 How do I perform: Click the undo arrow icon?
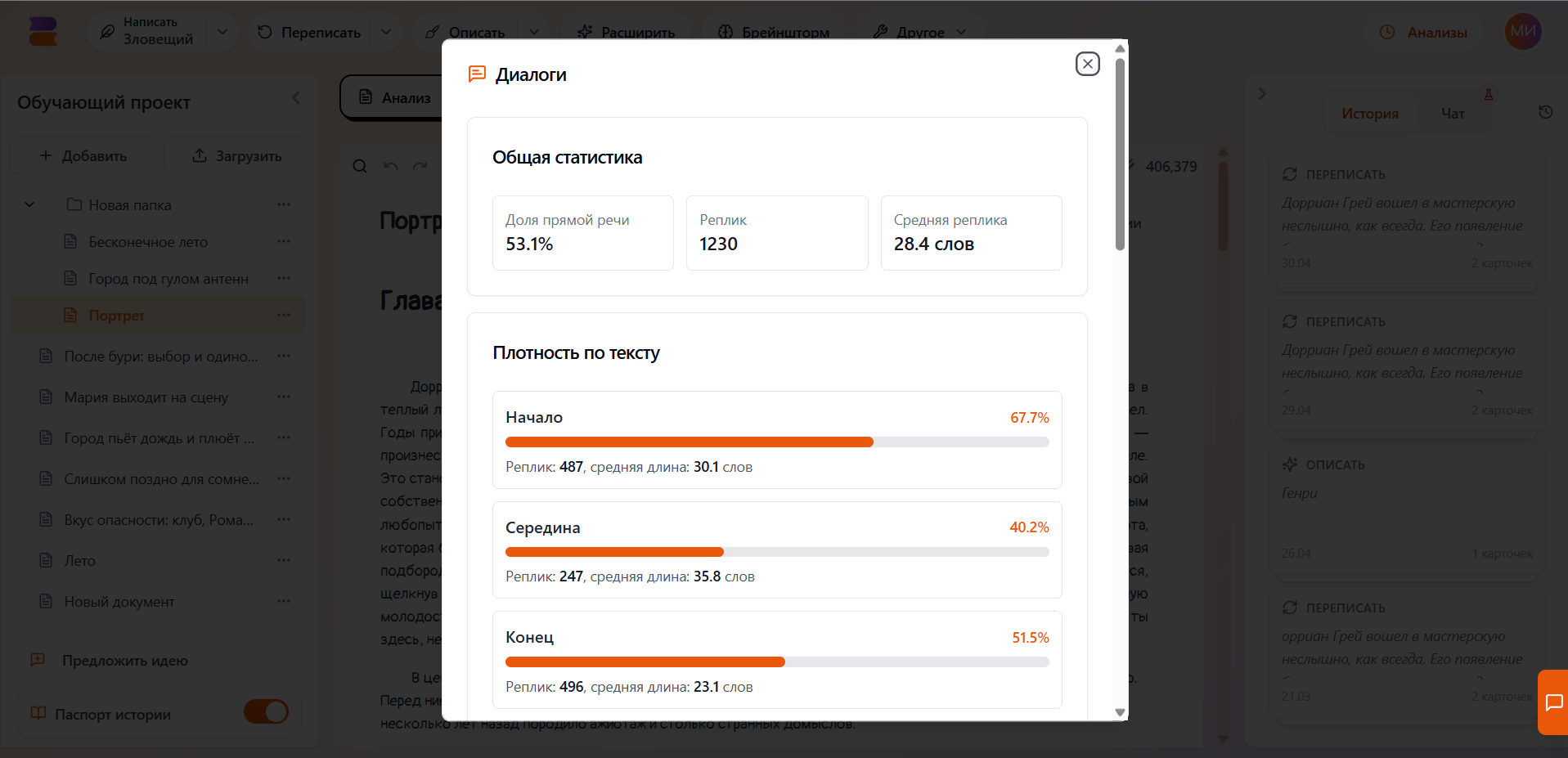click(x=391, y=166)
